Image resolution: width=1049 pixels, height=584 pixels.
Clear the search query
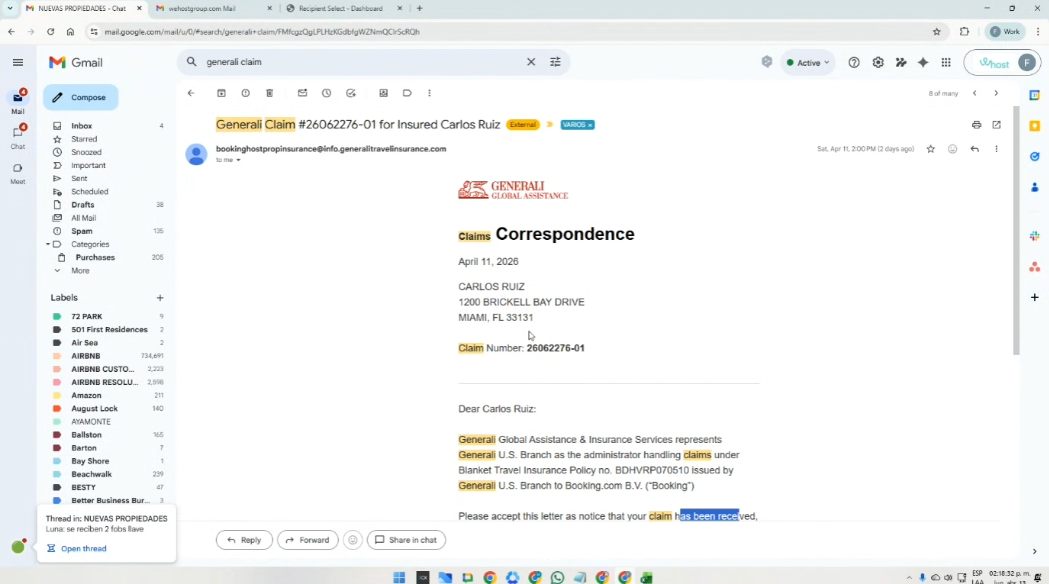click(x=531, y=62)
